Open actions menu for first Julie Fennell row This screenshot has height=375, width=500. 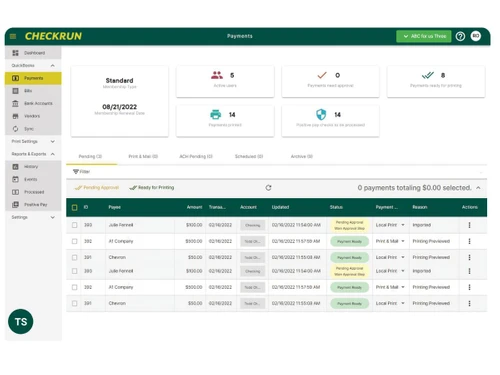469,225
